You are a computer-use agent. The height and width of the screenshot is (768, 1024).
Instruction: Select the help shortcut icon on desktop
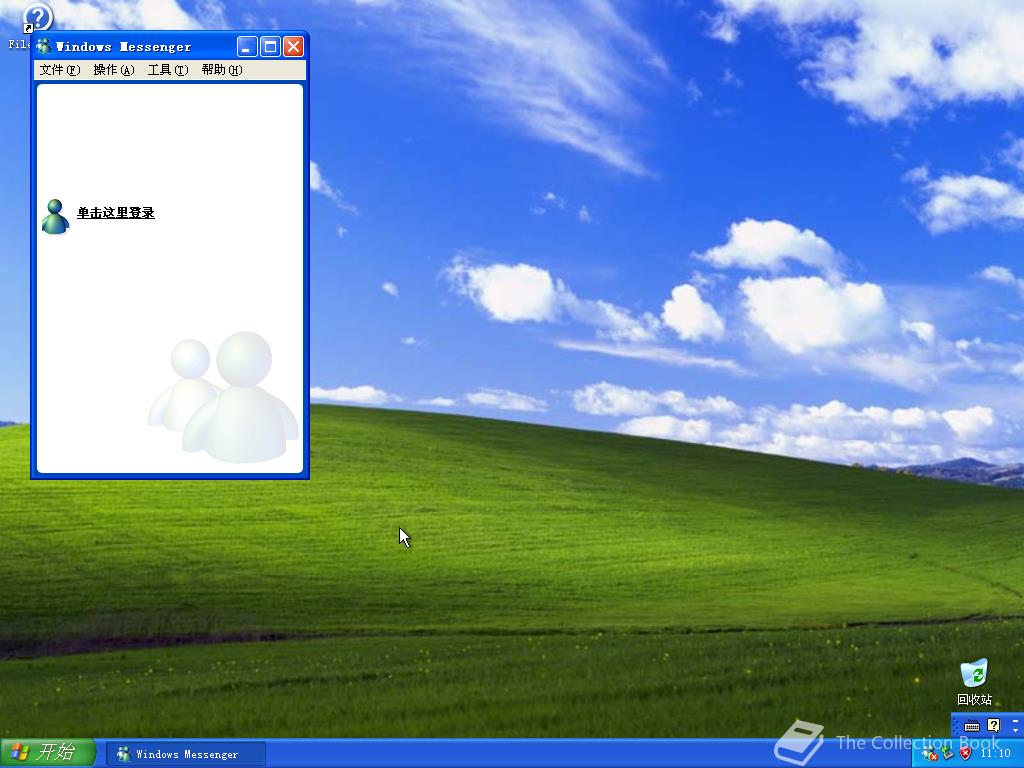[x=36, y=18]
